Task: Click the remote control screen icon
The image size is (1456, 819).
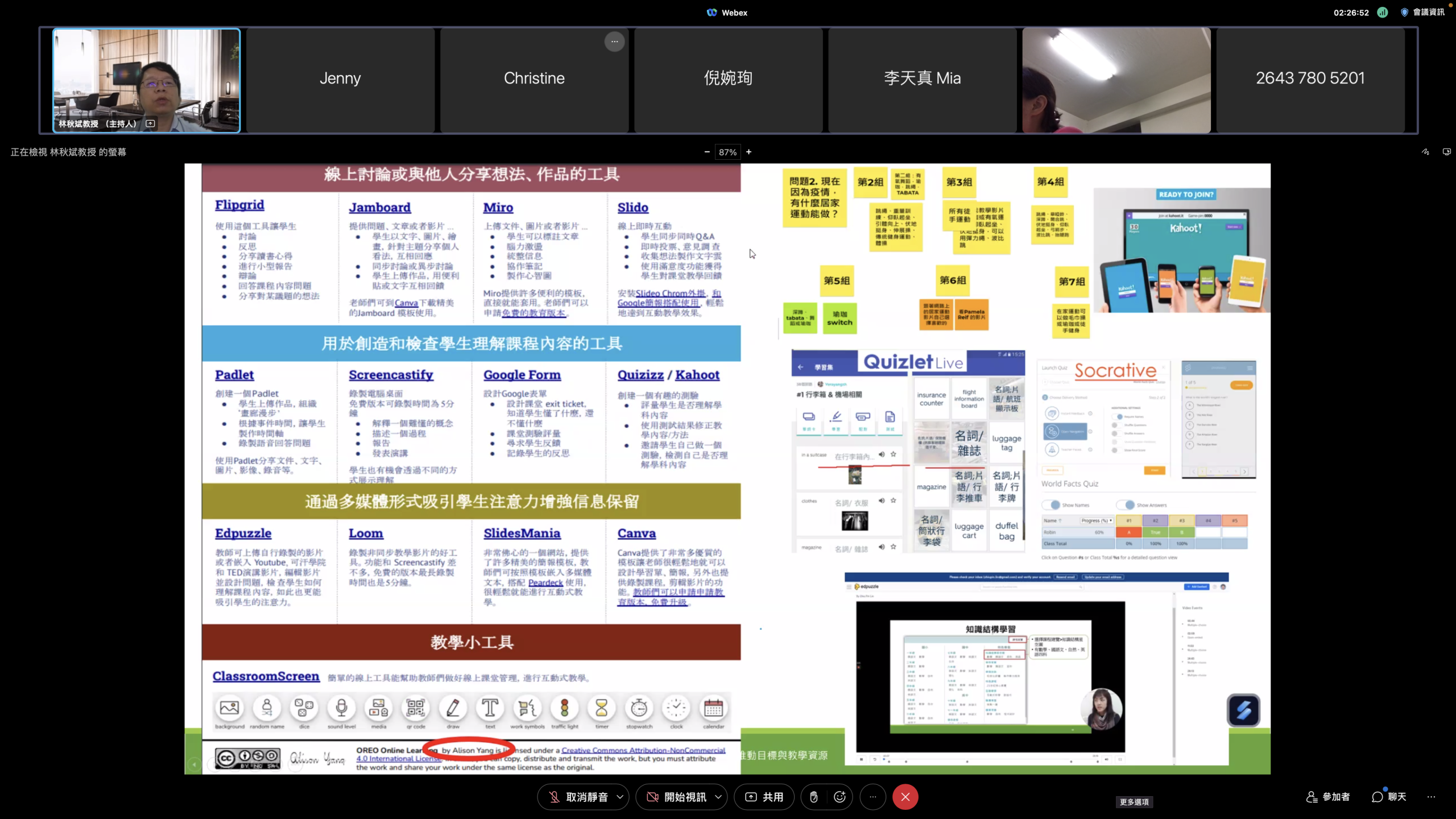Action: 1446,152
